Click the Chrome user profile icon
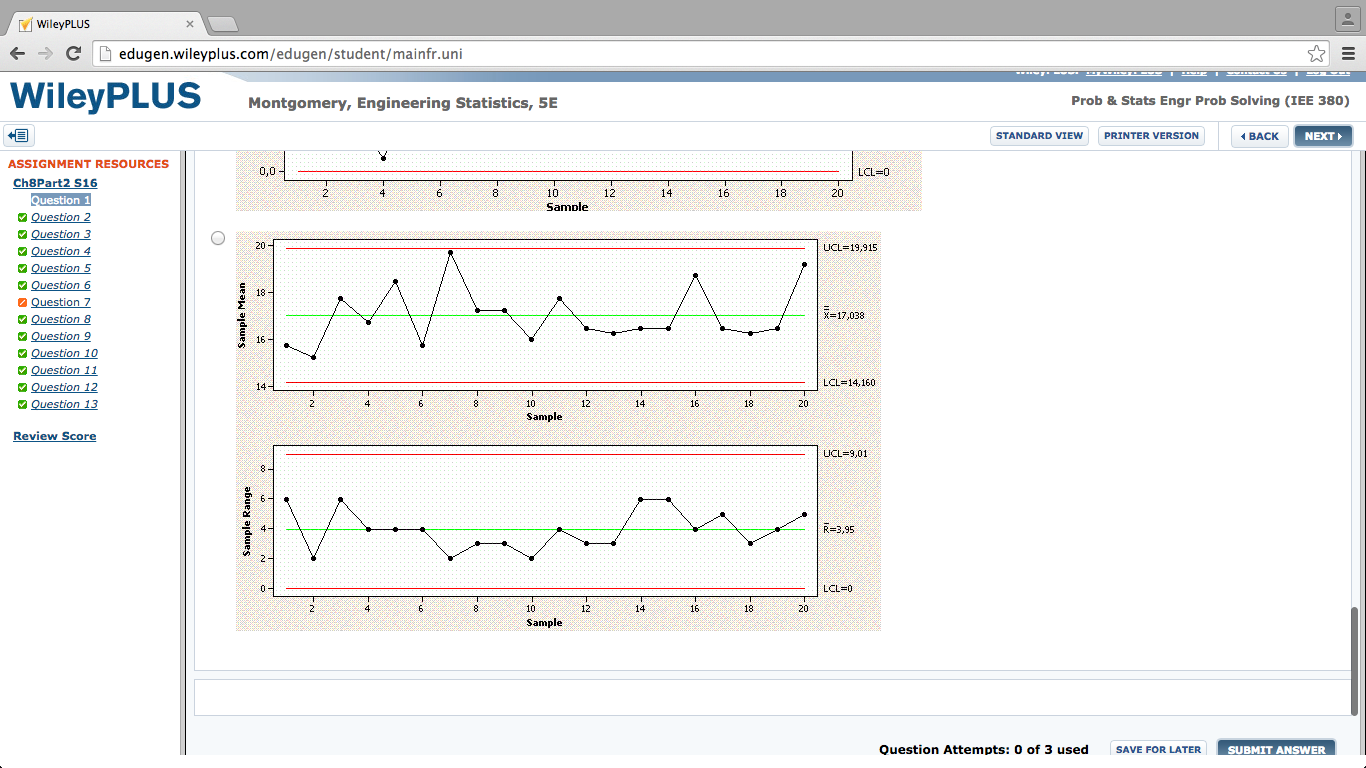This screenshot has width=1366, height=768. click(1347, 18)
